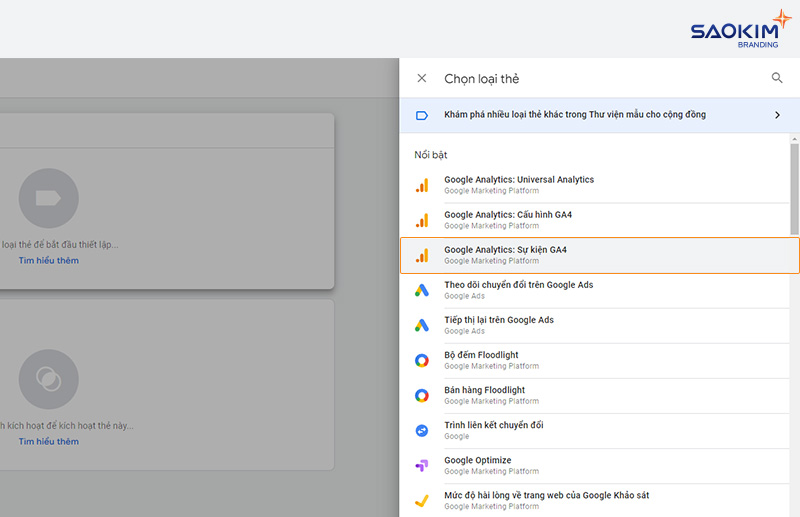Screen dimensions: 800x517
Task: Click Google Ads icon for remarketing tag
Action: pos(422,326)
